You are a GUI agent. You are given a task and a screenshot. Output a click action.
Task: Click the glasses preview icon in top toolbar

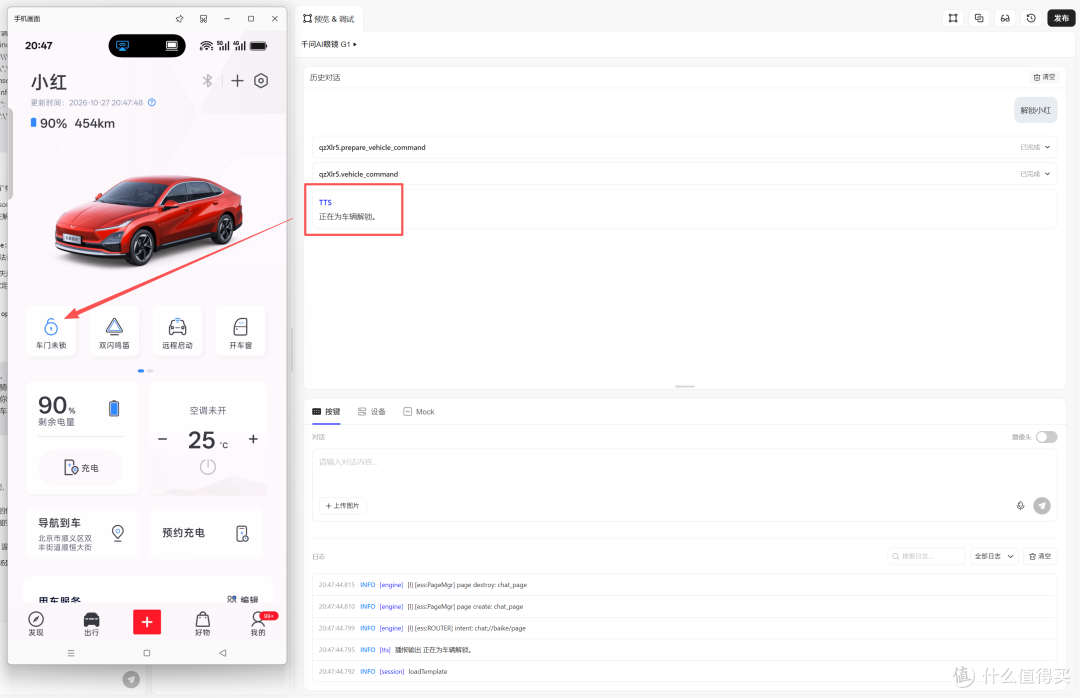pyautogui.click(x=1005, y=19)
